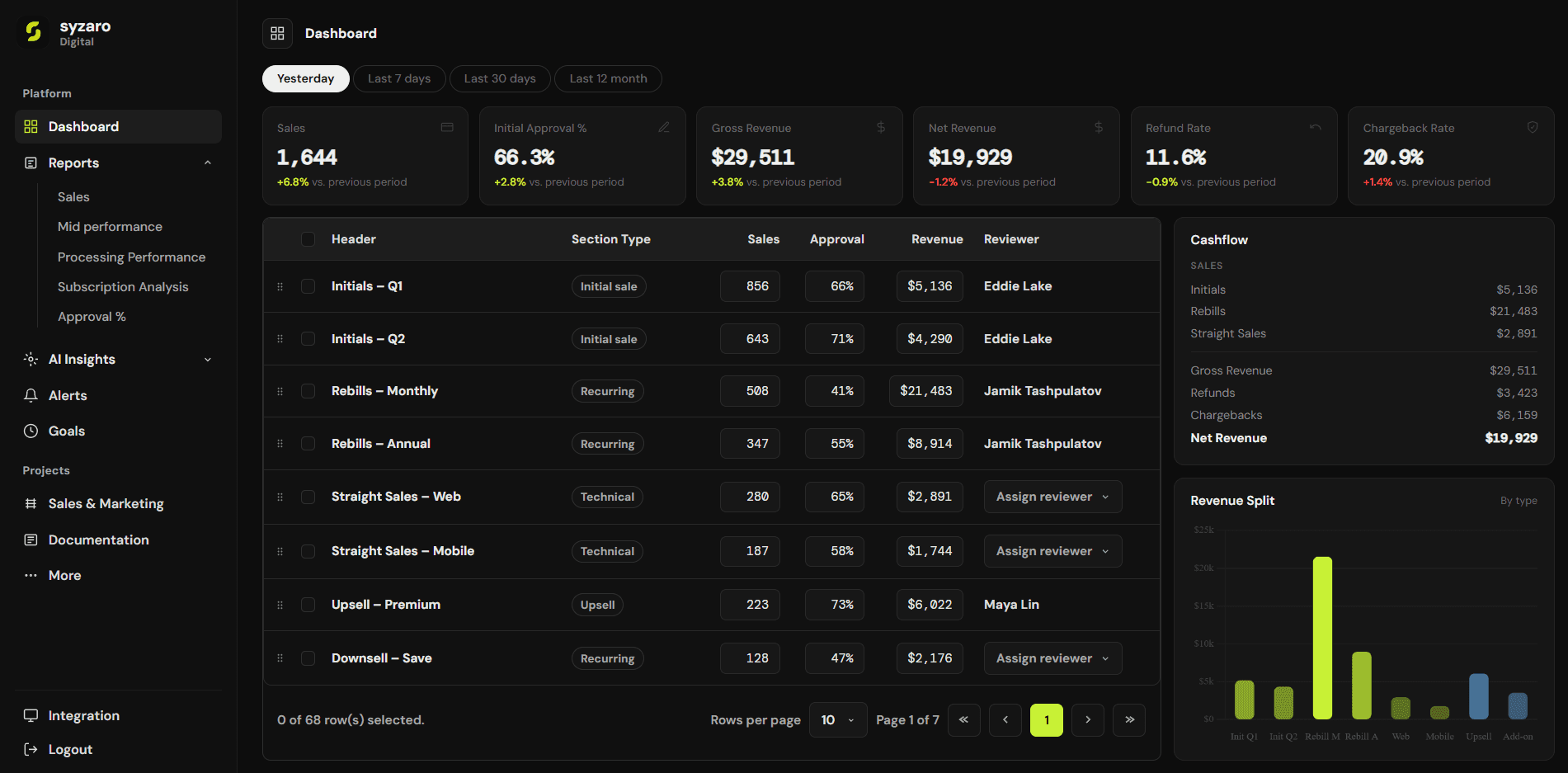Click the 856 sales field for Initials – Q1
1568x773 pixels.
pos(750,286)
